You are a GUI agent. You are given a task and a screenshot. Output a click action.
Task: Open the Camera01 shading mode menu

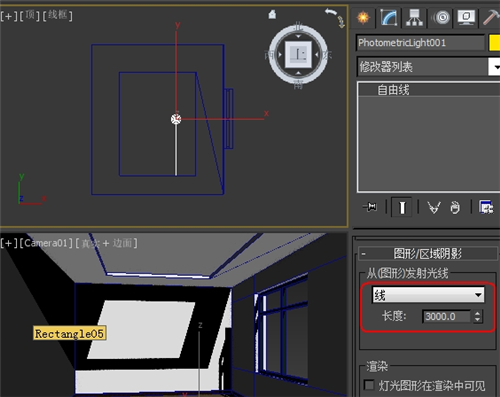[106, 243]
